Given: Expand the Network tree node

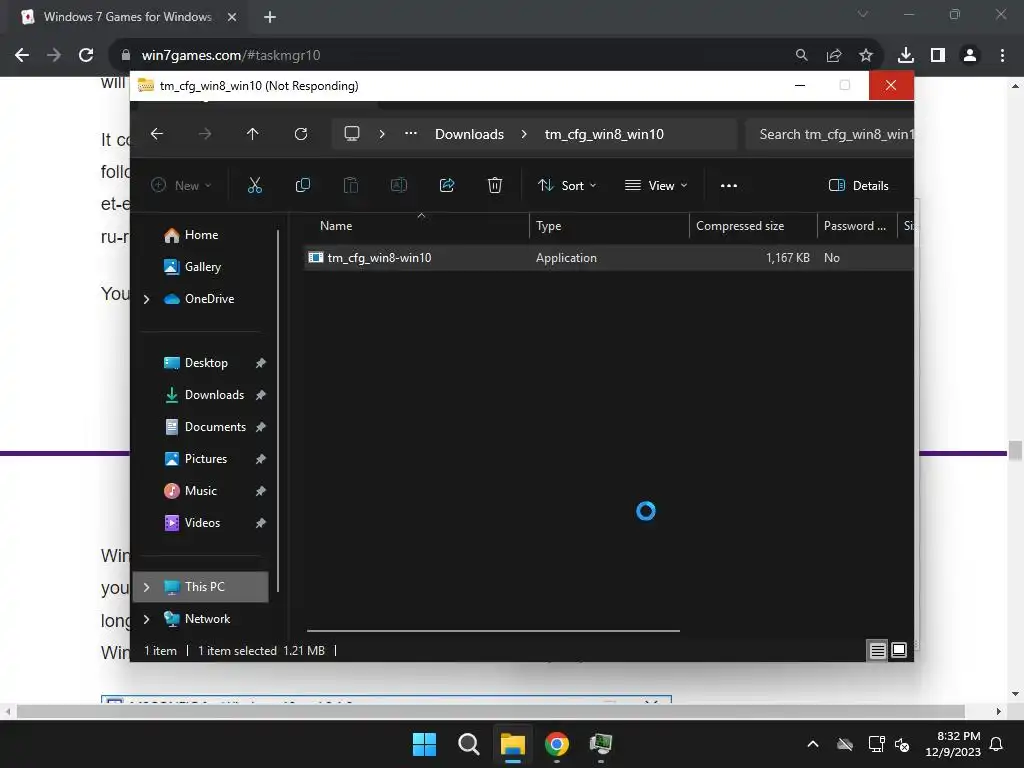Looking at the screenshot, I should [146, 619].
